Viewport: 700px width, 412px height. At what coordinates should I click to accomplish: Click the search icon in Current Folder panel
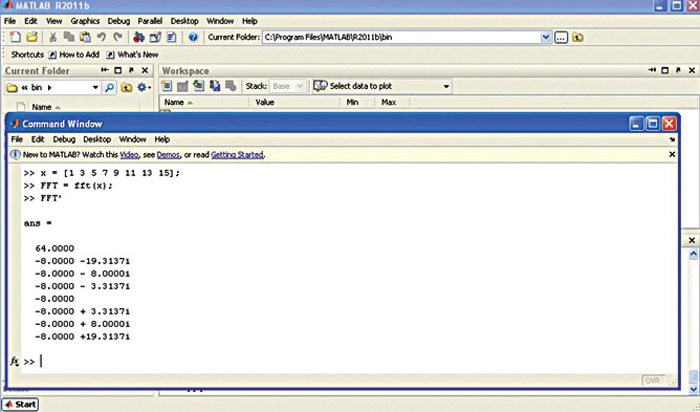(108, 88)
